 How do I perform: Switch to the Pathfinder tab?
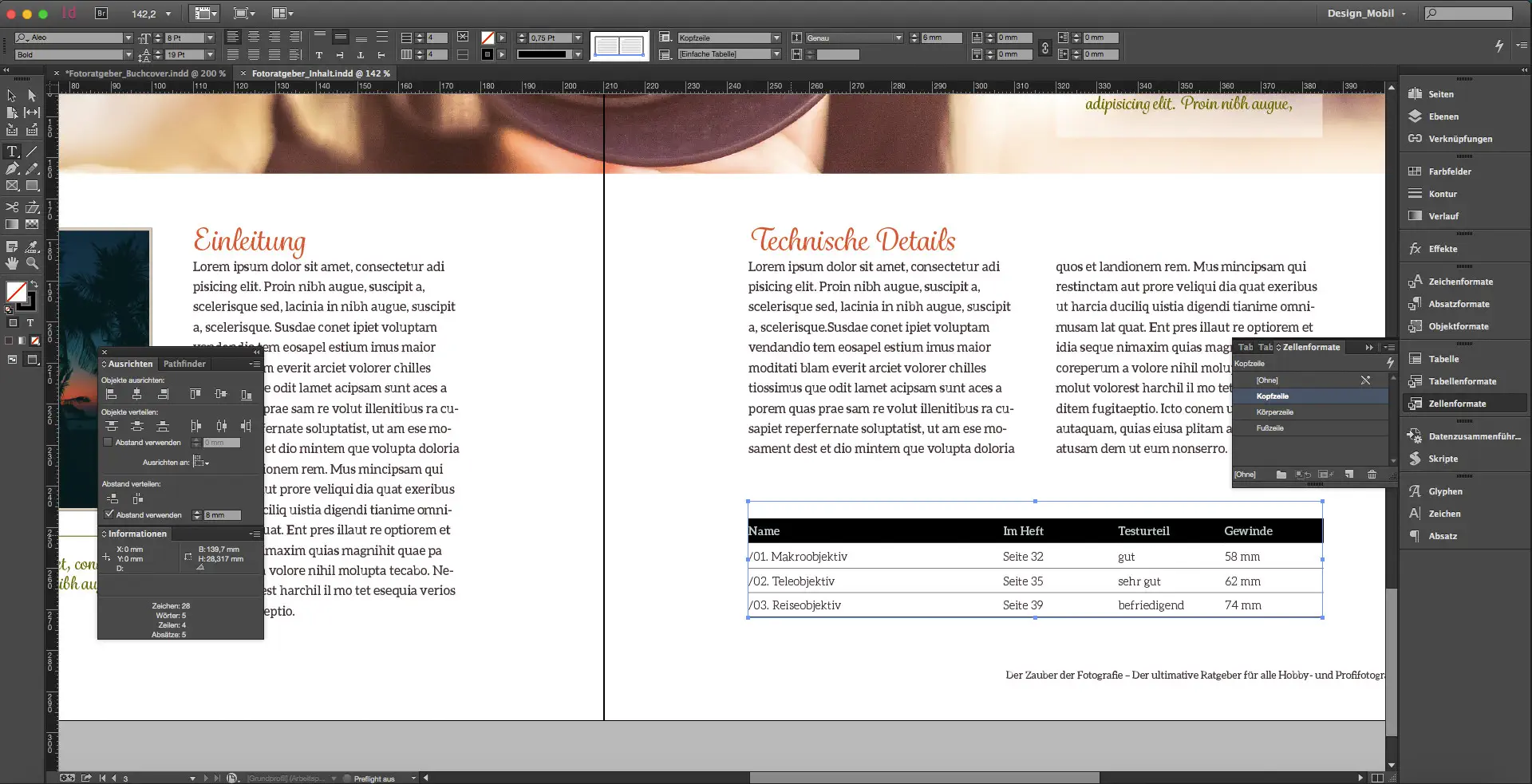point(184,364)
